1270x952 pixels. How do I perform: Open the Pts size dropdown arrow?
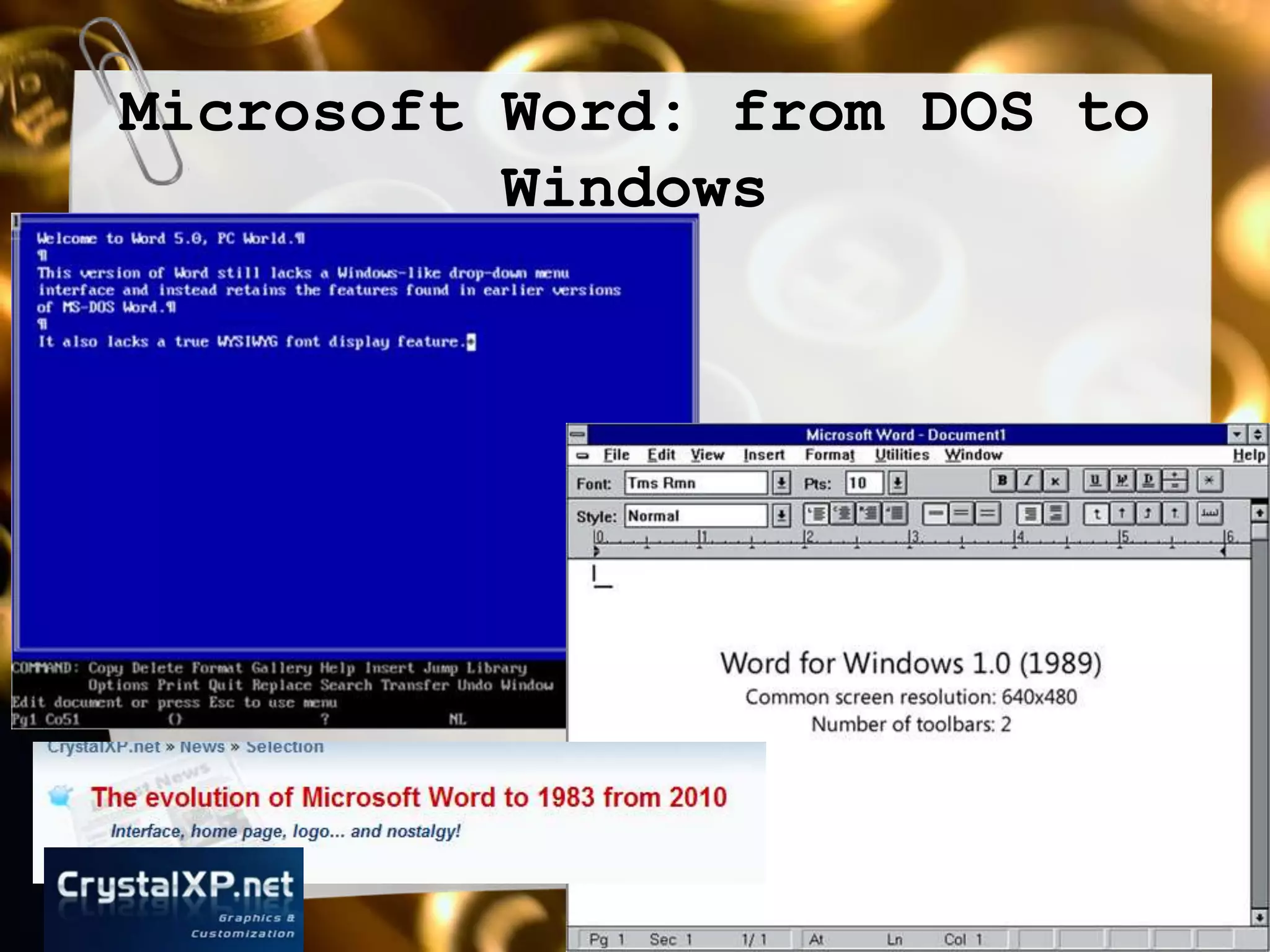pyautogui.click(x=897, y=483)
